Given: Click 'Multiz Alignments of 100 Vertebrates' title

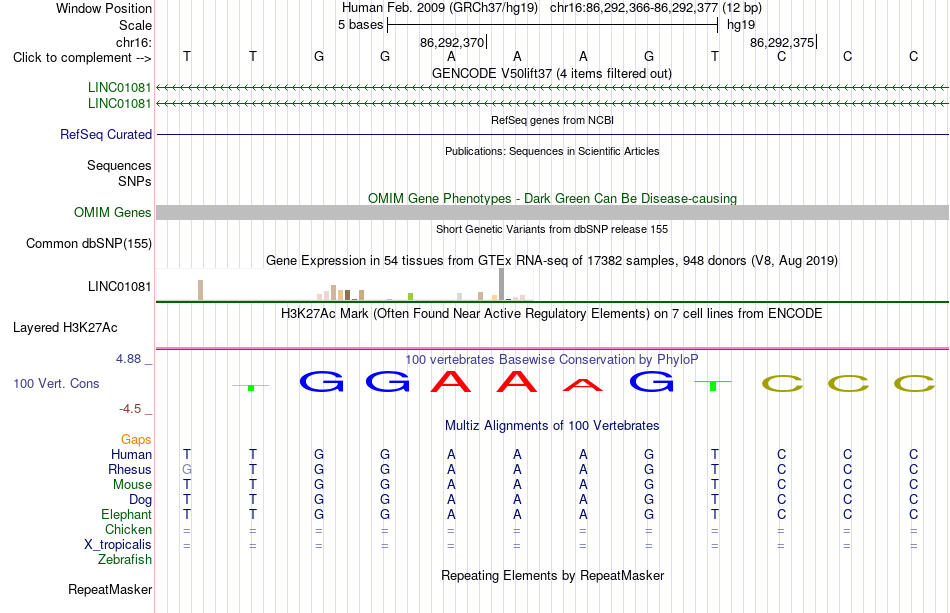Looking at the screenshot, I should pos(552,425).
